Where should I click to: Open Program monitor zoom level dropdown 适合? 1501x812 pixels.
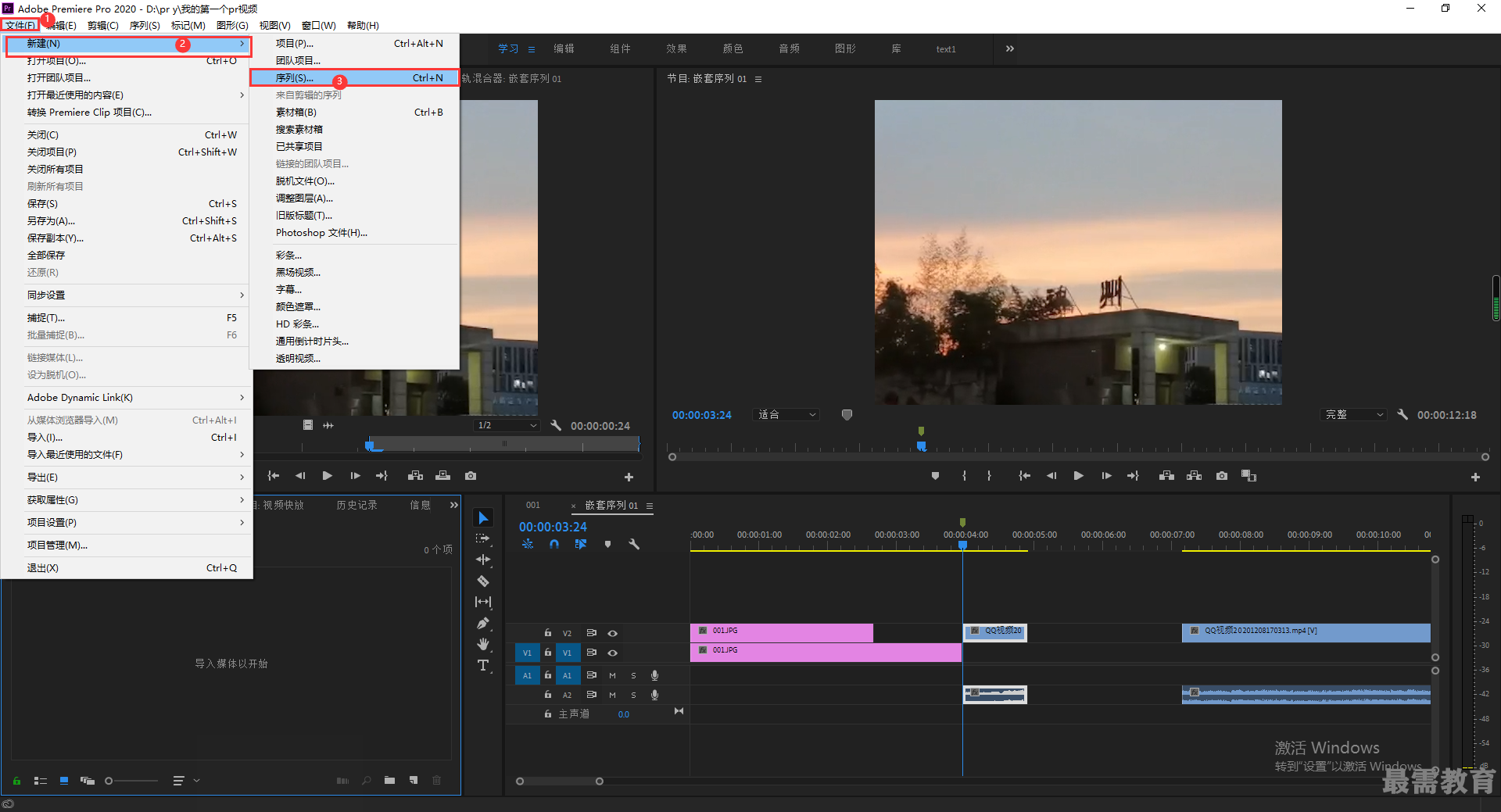tap(786, 415)
